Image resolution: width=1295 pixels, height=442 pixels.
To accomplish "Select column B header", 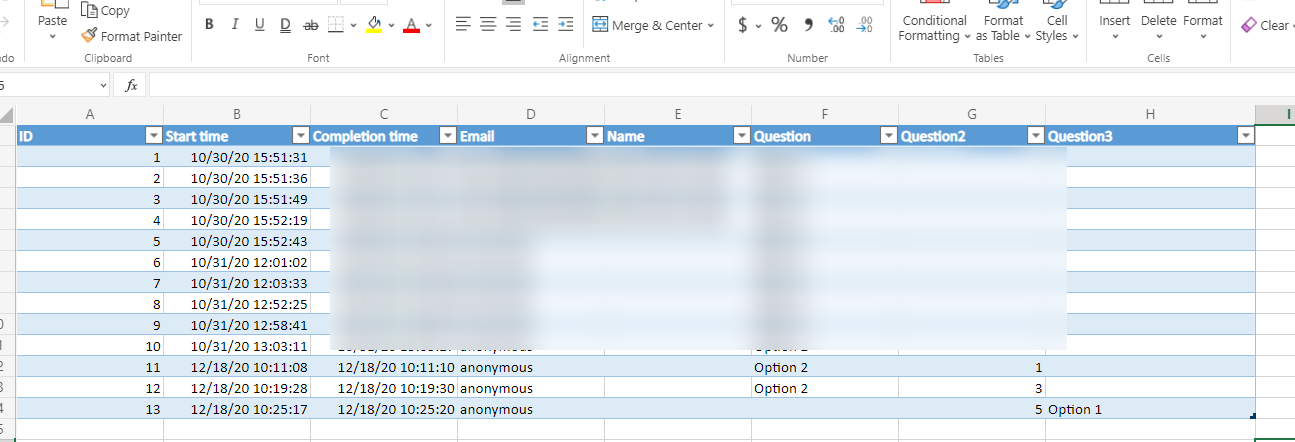I will 237,114.
